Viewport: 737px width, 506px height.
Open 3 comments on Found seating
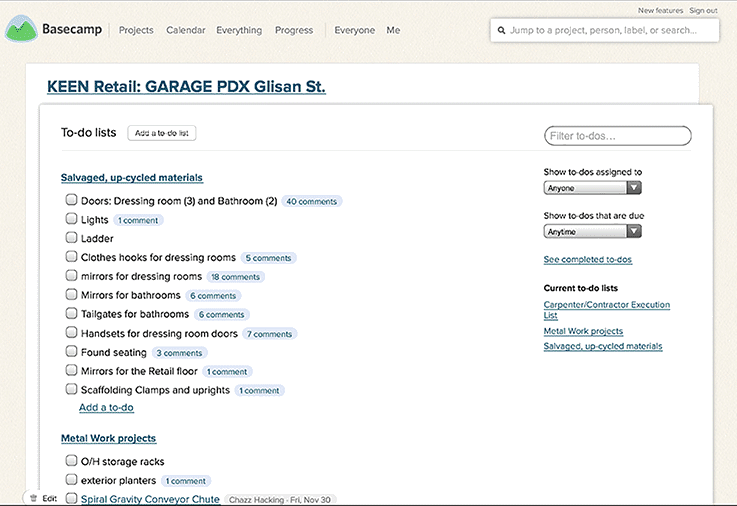(180, 353)
